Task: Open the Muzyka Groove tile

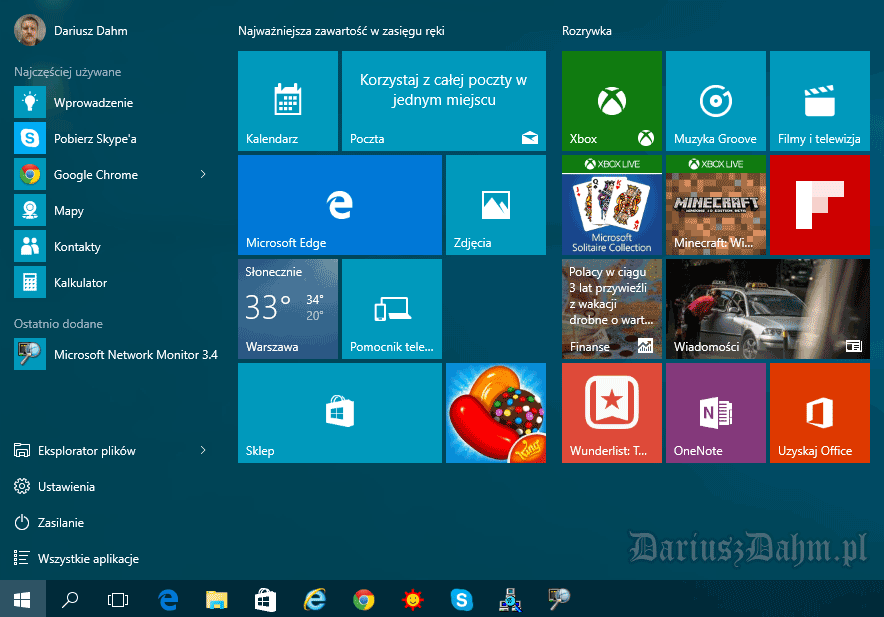Action: [x=715, y=101]
